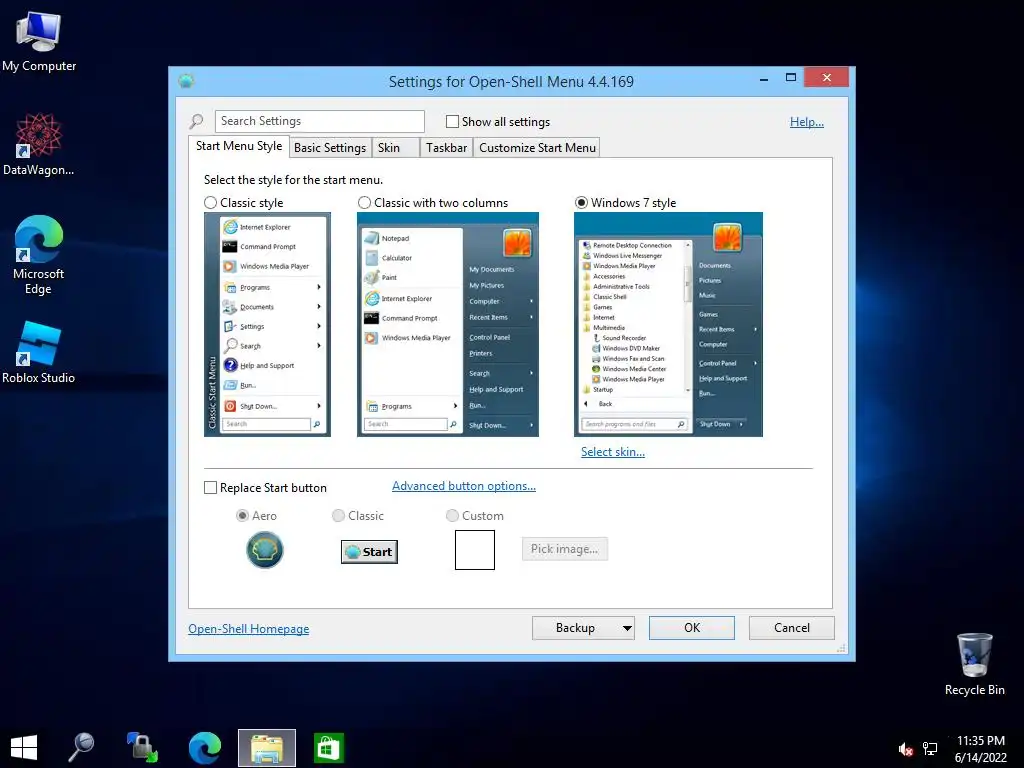Click the Windows 7 style menu preview

[668, 325]
